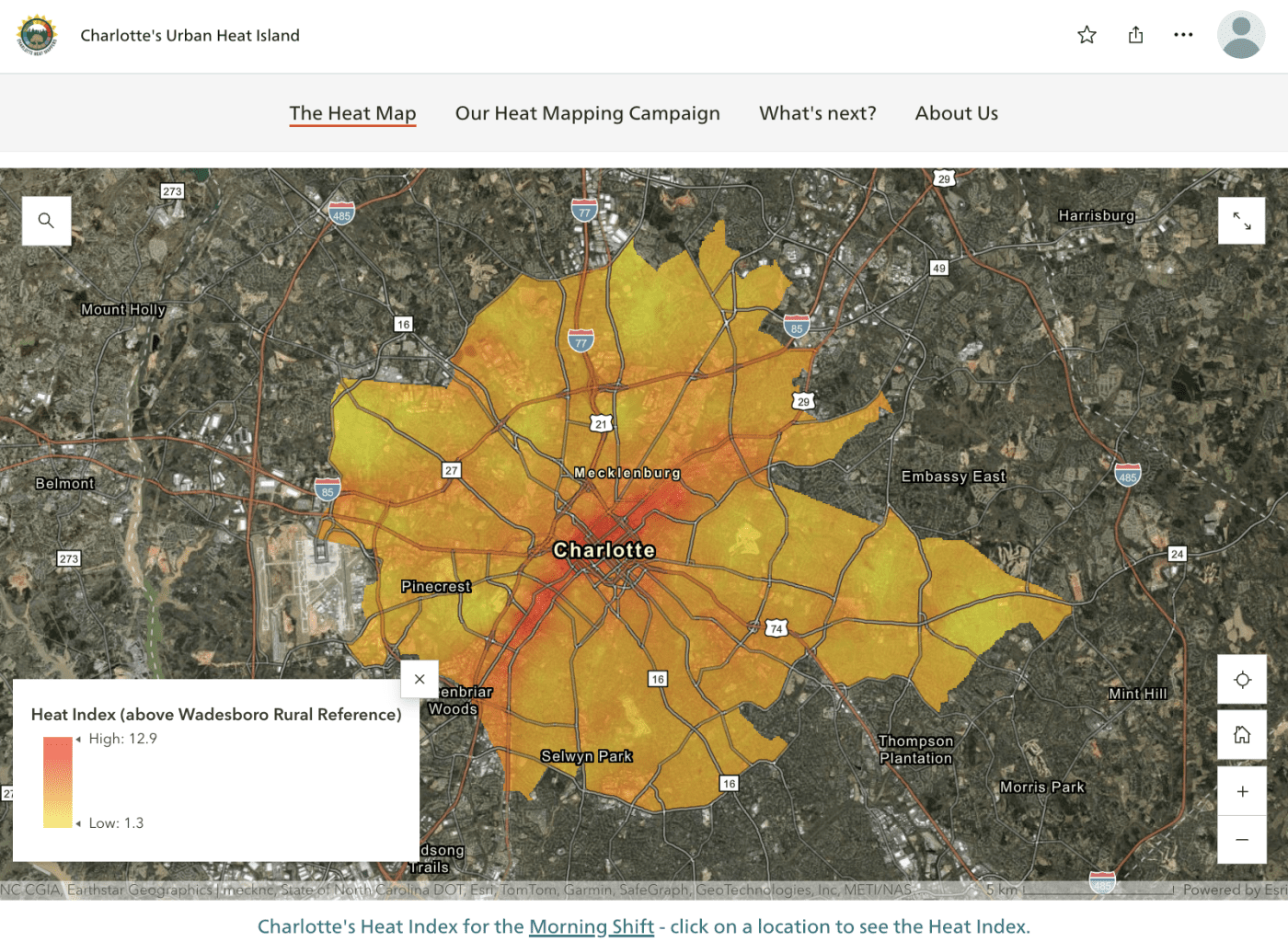Open the overflow menu with three dots

click(1183, 34)
